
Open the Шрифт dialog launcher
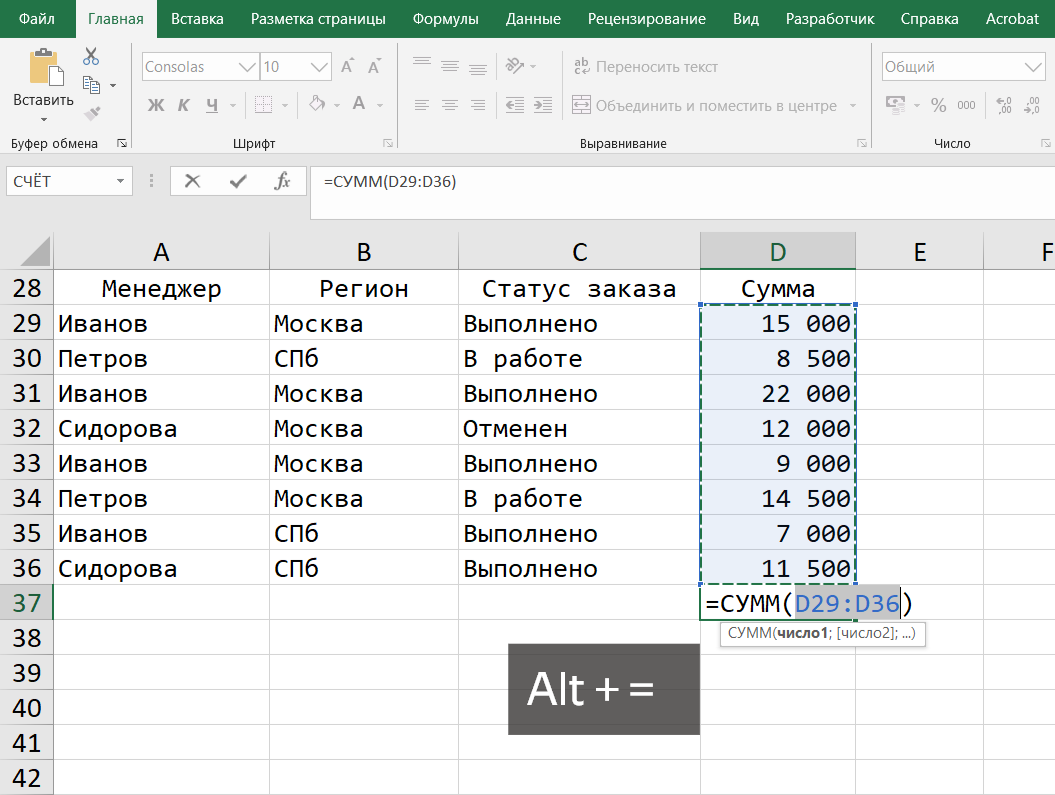(x=388, y=143)
